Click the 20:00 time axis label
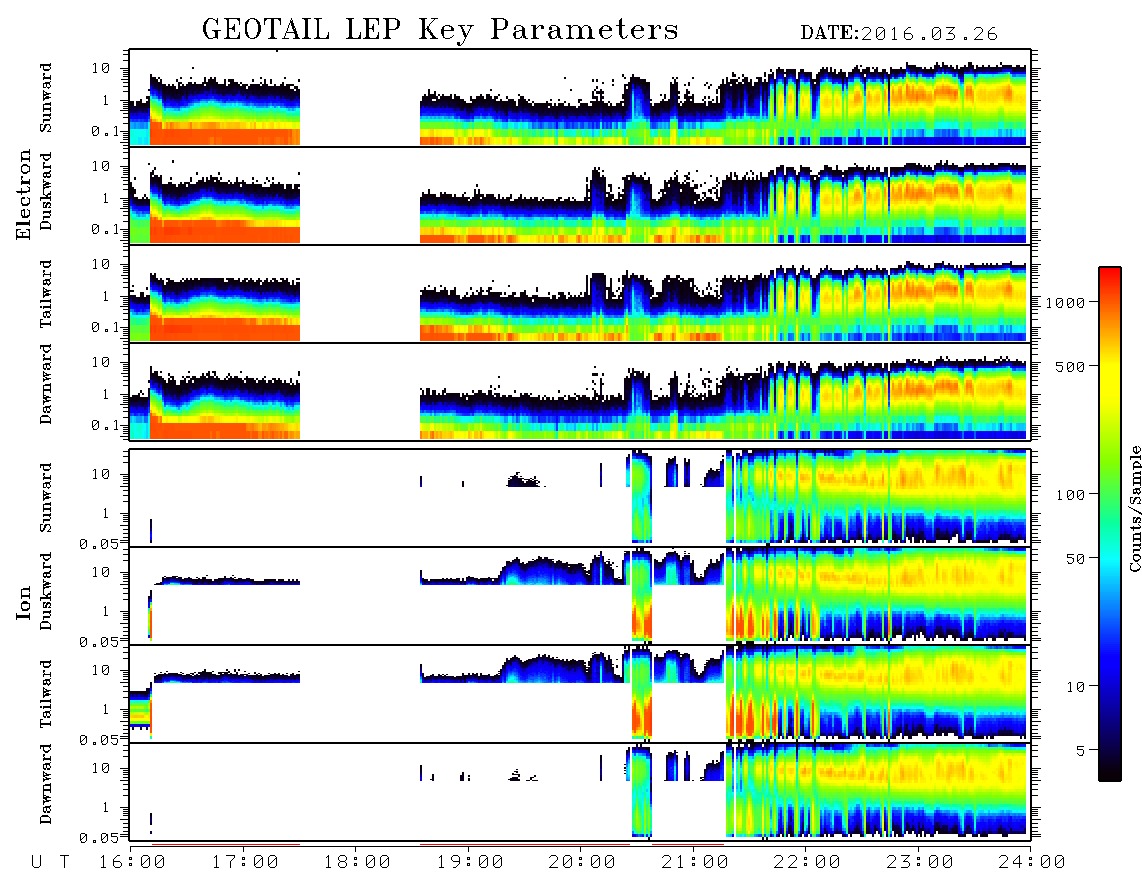1142x880 pixels. 582,863
